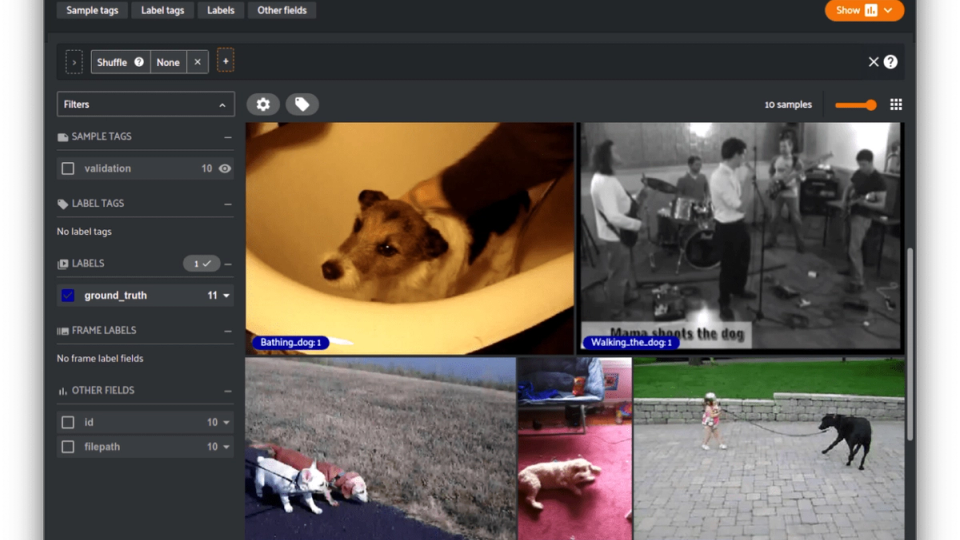Check the validation sample tag checkbox
The width and height of the screenshot is (960, 540).
68,168
